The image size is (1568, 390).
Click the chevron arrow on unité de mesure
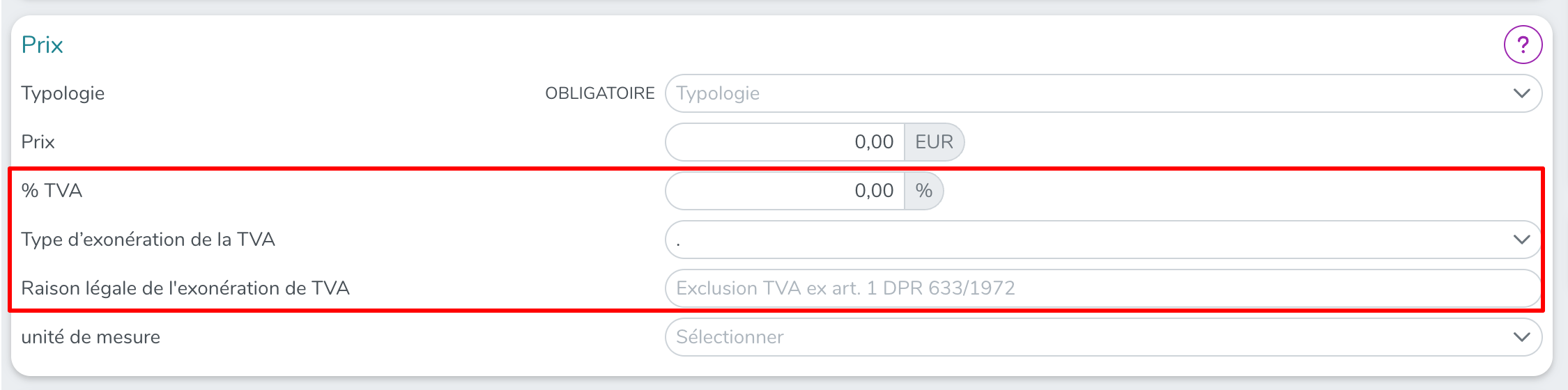point(1521,337)
